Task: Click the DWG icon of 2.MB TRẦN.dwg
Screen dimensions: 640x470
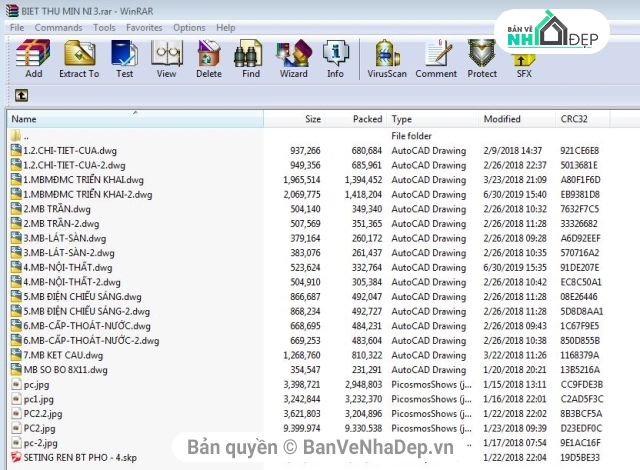Action: click(x=16, y=208)
